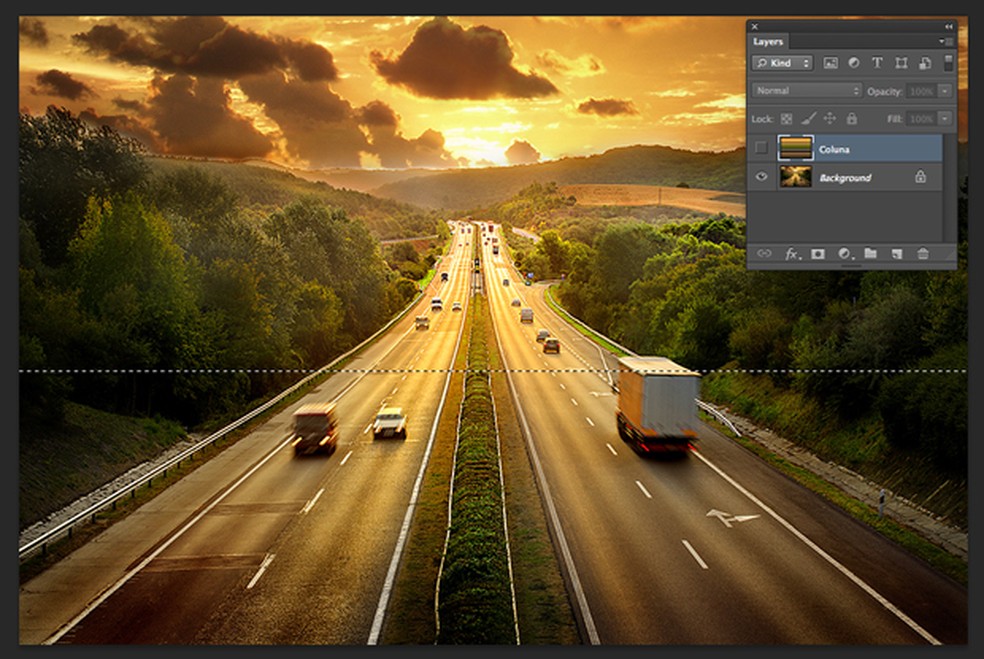Close the Layers panel
The width and height of the screenshot is (984, 659).
[755, 26]
